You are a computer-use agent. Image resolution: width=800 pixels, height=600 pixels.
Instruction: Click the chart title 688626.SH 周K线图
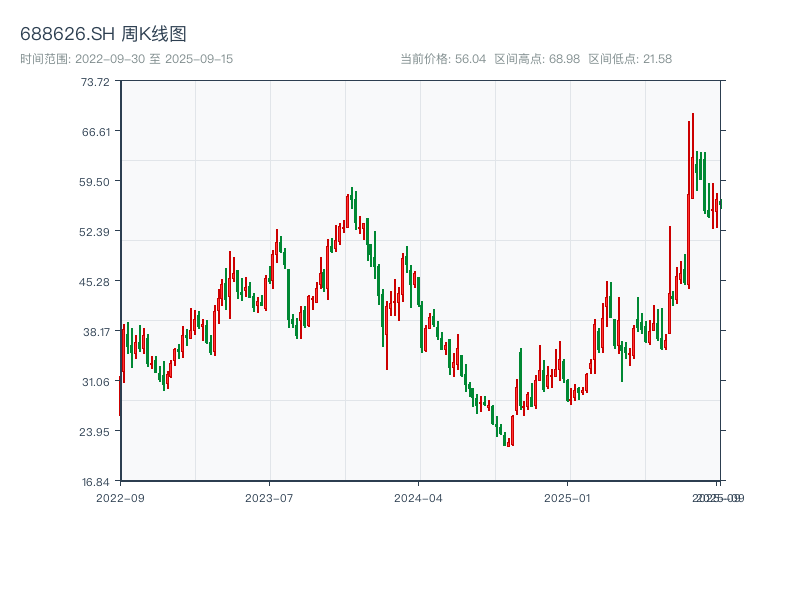[x=103, y=34]
